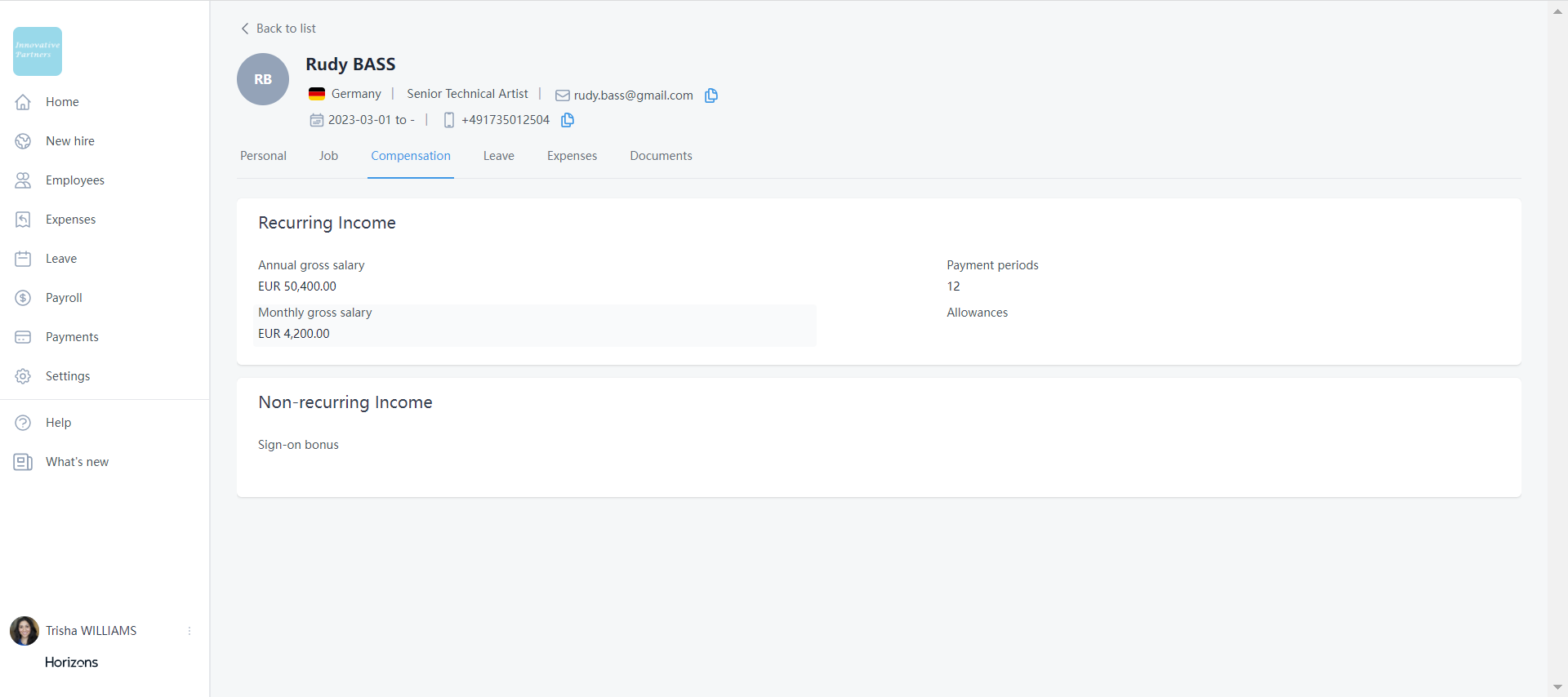Open Payments in the sidebar
This screenshot has width=1568, height=697.
tap(72, 337)
